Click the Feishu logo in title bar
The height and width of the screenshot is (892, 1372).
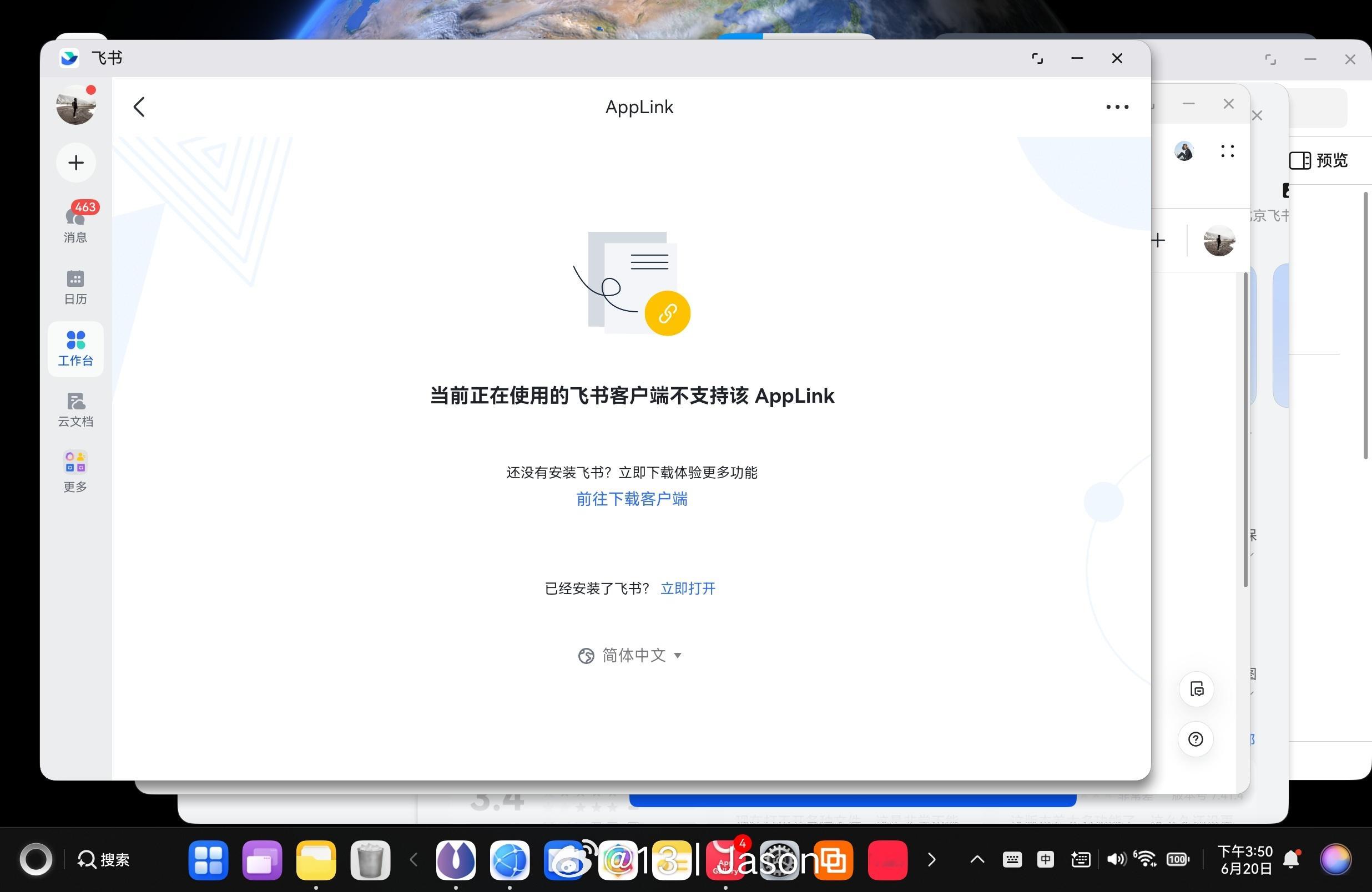click(69, 58)
